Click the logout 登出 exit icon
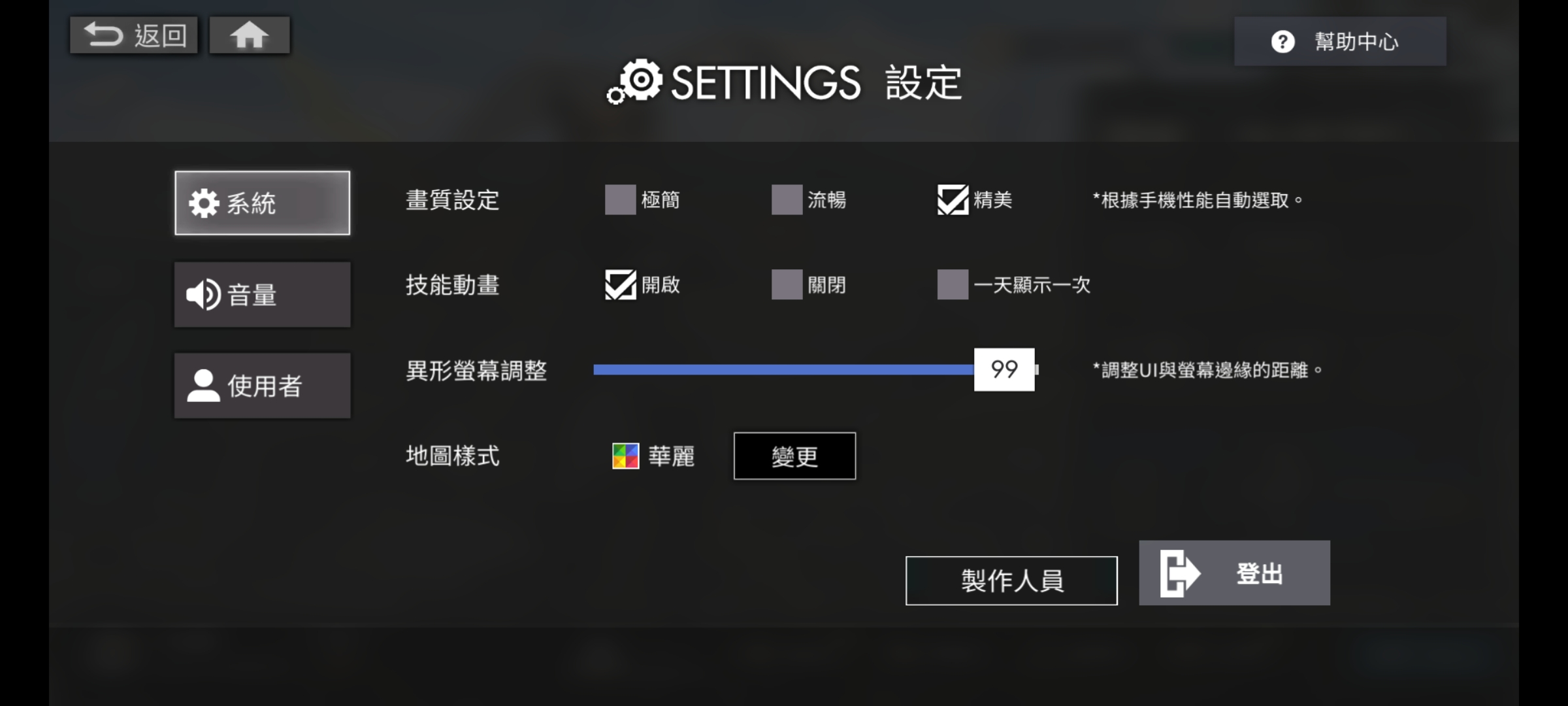 1179,573
